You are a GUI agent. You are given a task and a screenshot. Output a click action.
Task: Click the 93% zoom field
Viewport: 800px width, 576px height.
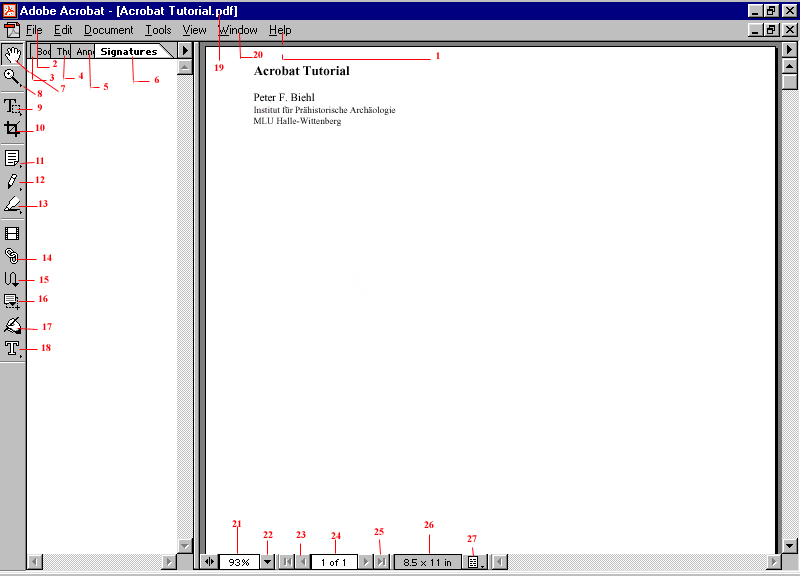click(239, 562)
